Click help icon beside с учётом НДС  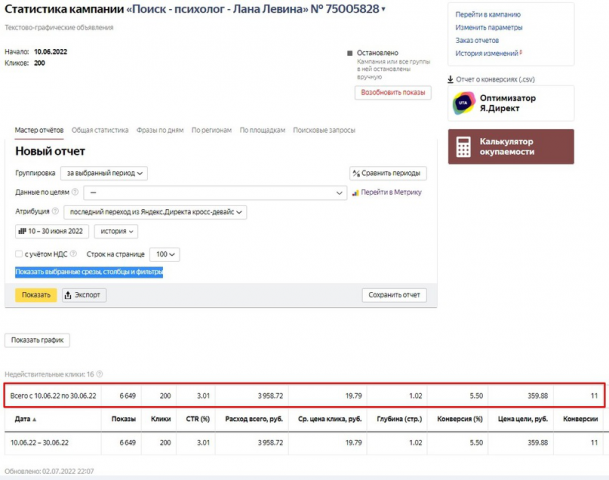[73, 254]
